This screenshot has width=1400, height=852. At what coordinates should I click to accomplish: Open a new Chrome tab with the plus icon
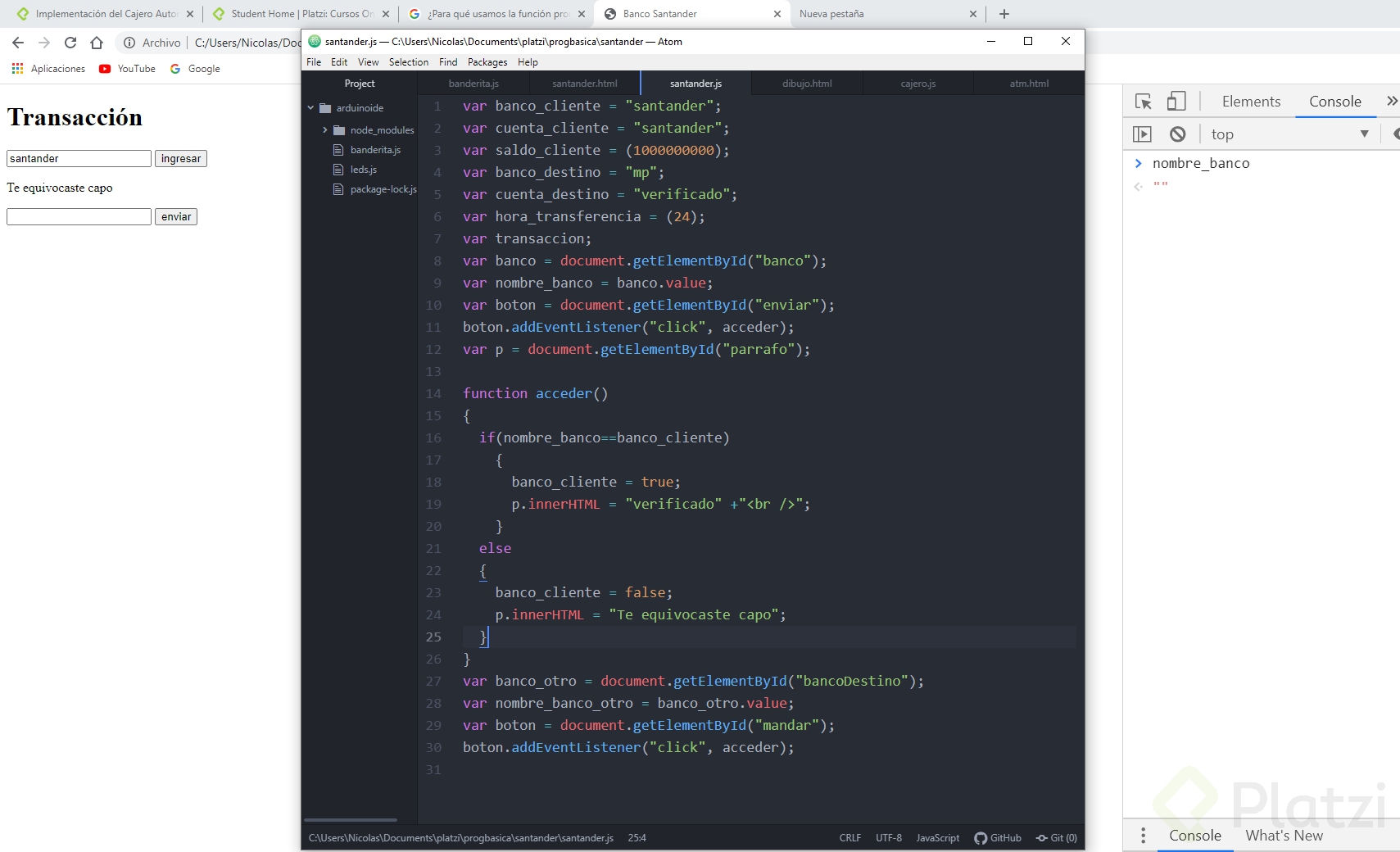[1004, 14]
